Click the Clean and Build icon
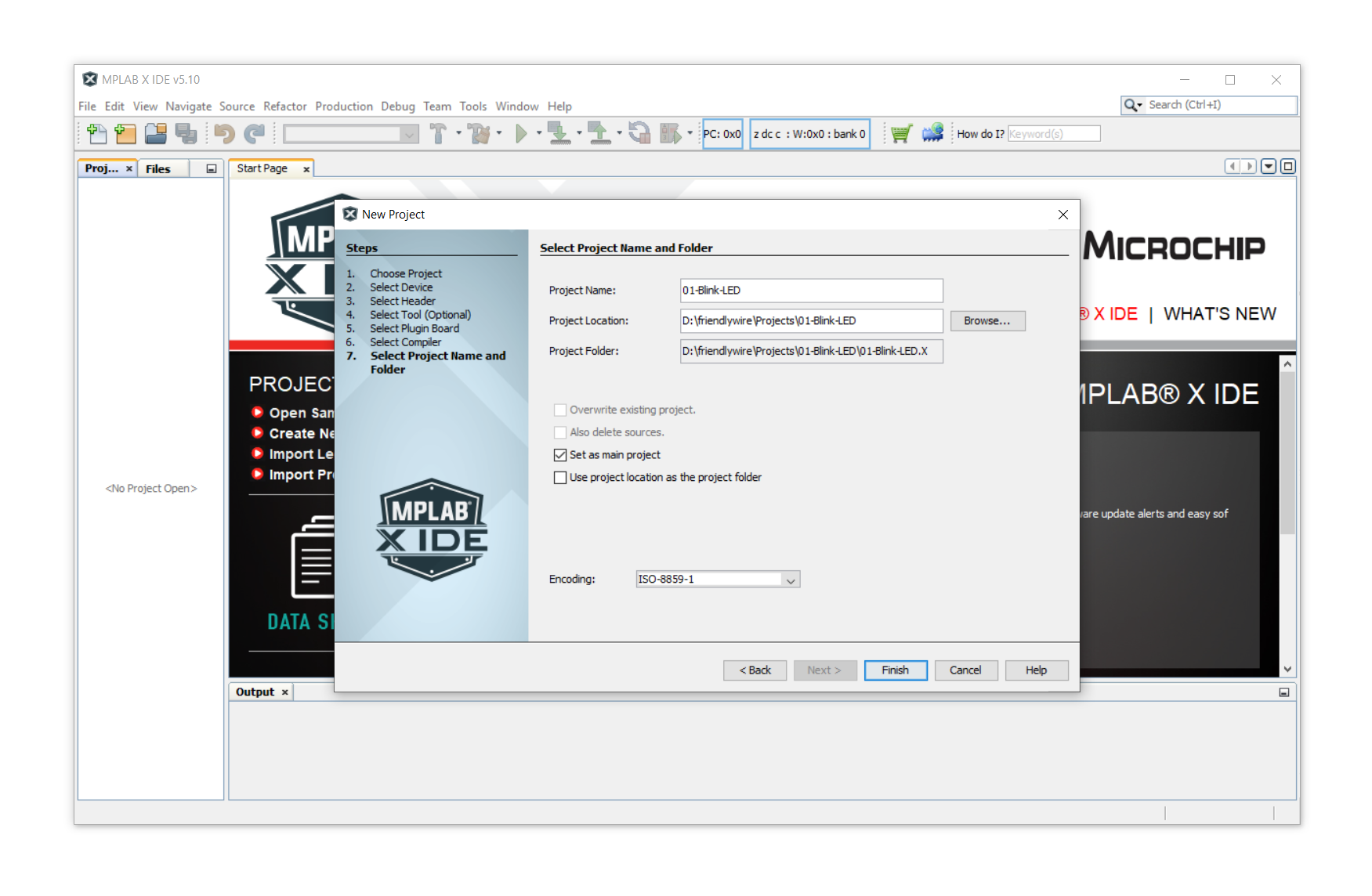 [x=479, y=134]
